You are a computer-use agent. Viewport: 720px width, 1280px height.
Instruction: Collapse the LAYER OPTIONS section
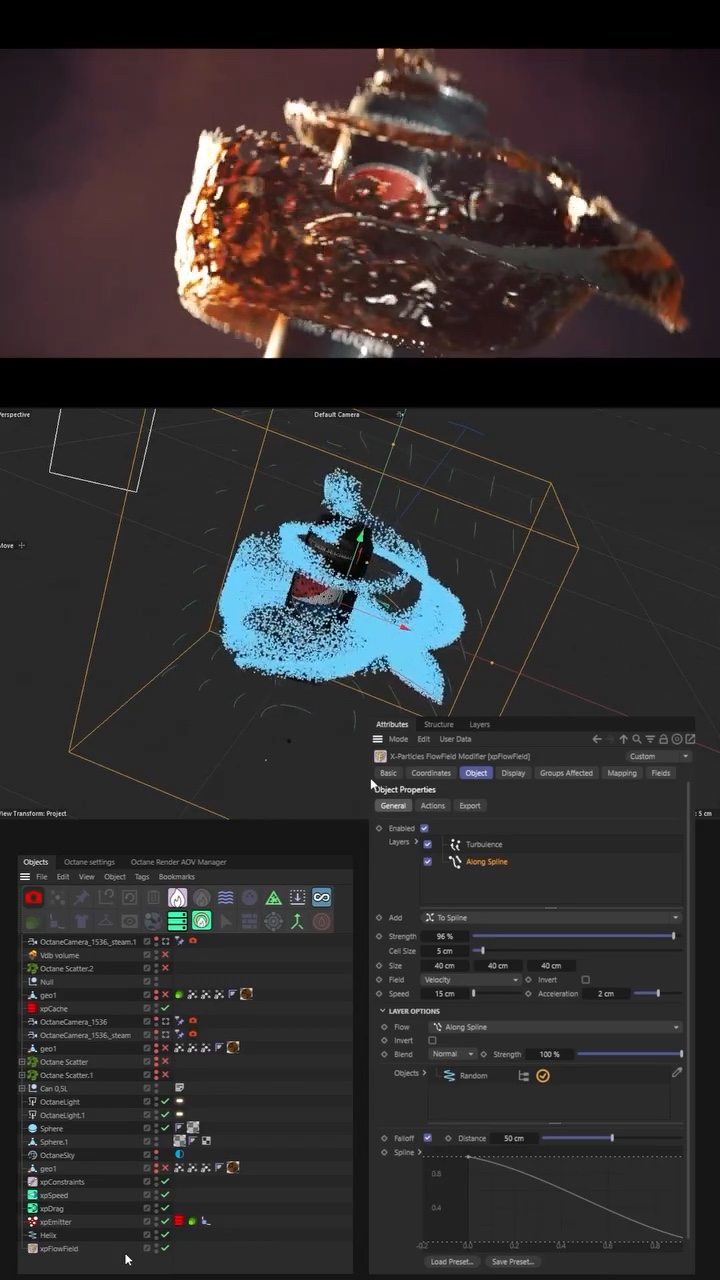click(382, 1011)
